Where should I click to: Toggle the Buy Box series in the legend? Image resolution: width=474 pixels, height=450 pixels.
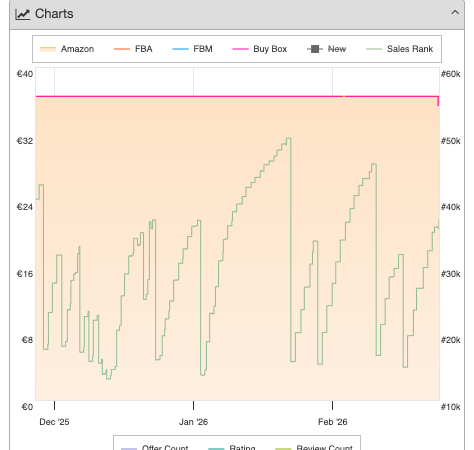[x=260, y=49]
